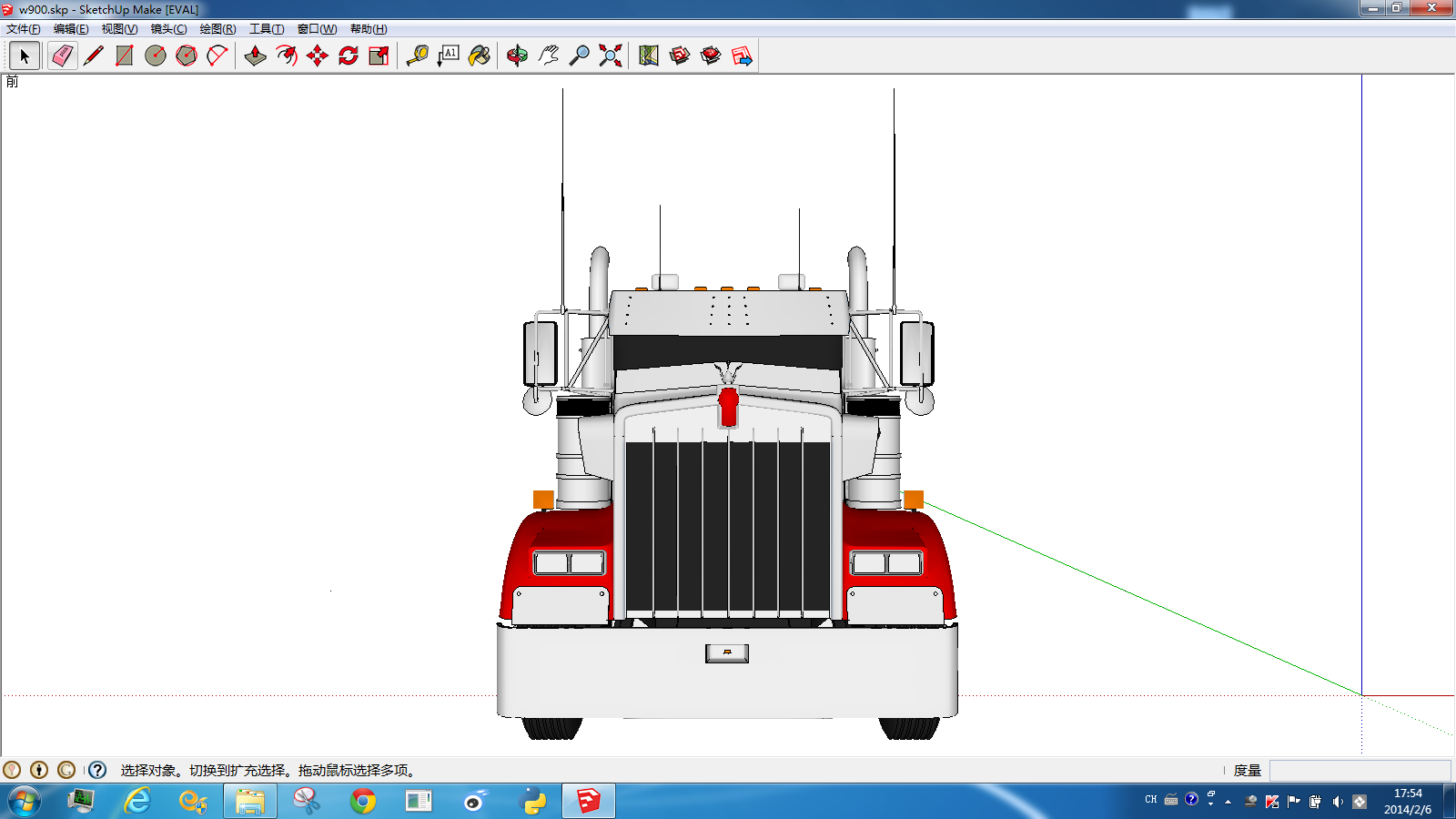Click the SketchUp taskbar button

click(x=589, y=801)
